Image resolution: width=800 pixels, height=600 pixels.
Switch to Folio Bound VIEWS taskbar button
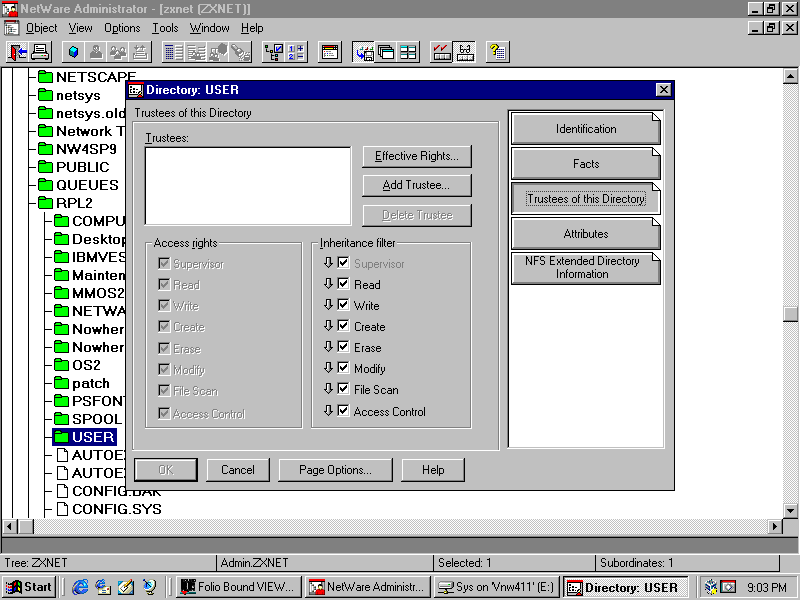[x=238, y=587]
